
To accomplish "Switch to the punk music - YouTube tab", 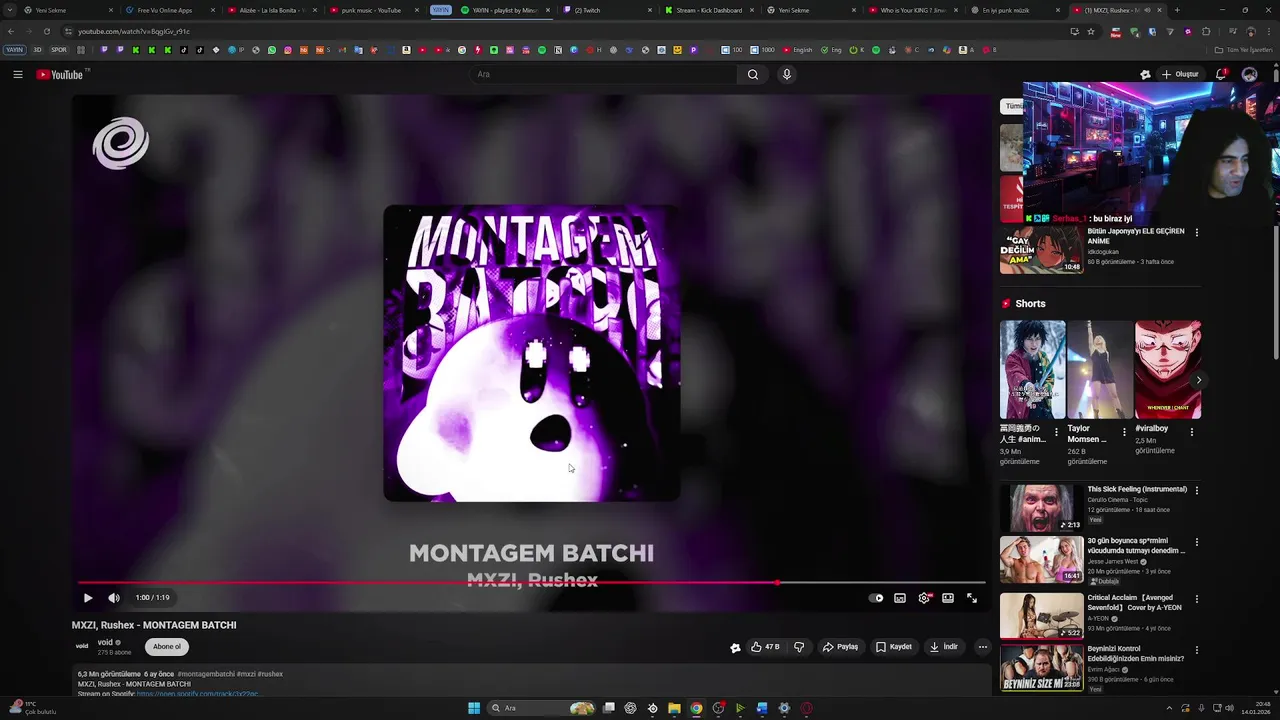I will coord(371,10).
